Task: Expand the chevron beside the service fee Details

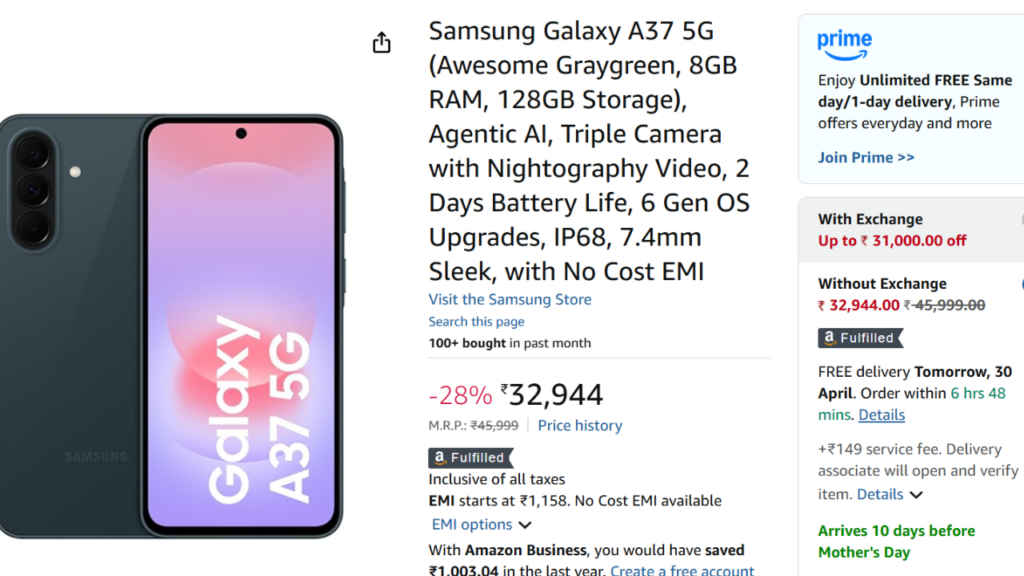Action: coord(916,494)
